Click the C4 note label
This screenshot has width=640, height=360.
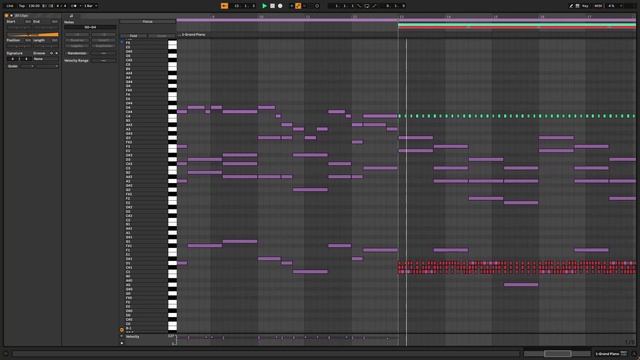[x=128, y=116]
